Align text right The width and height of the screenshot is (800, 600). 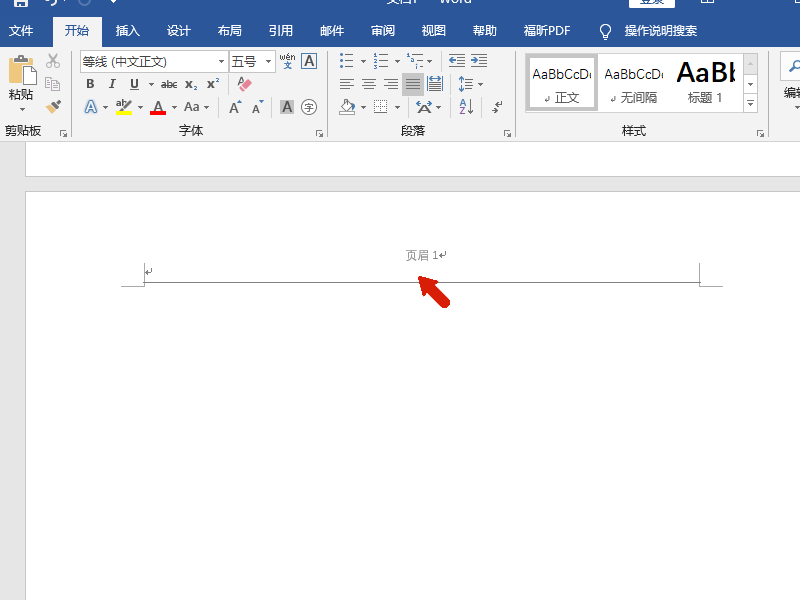pos(391,84)
